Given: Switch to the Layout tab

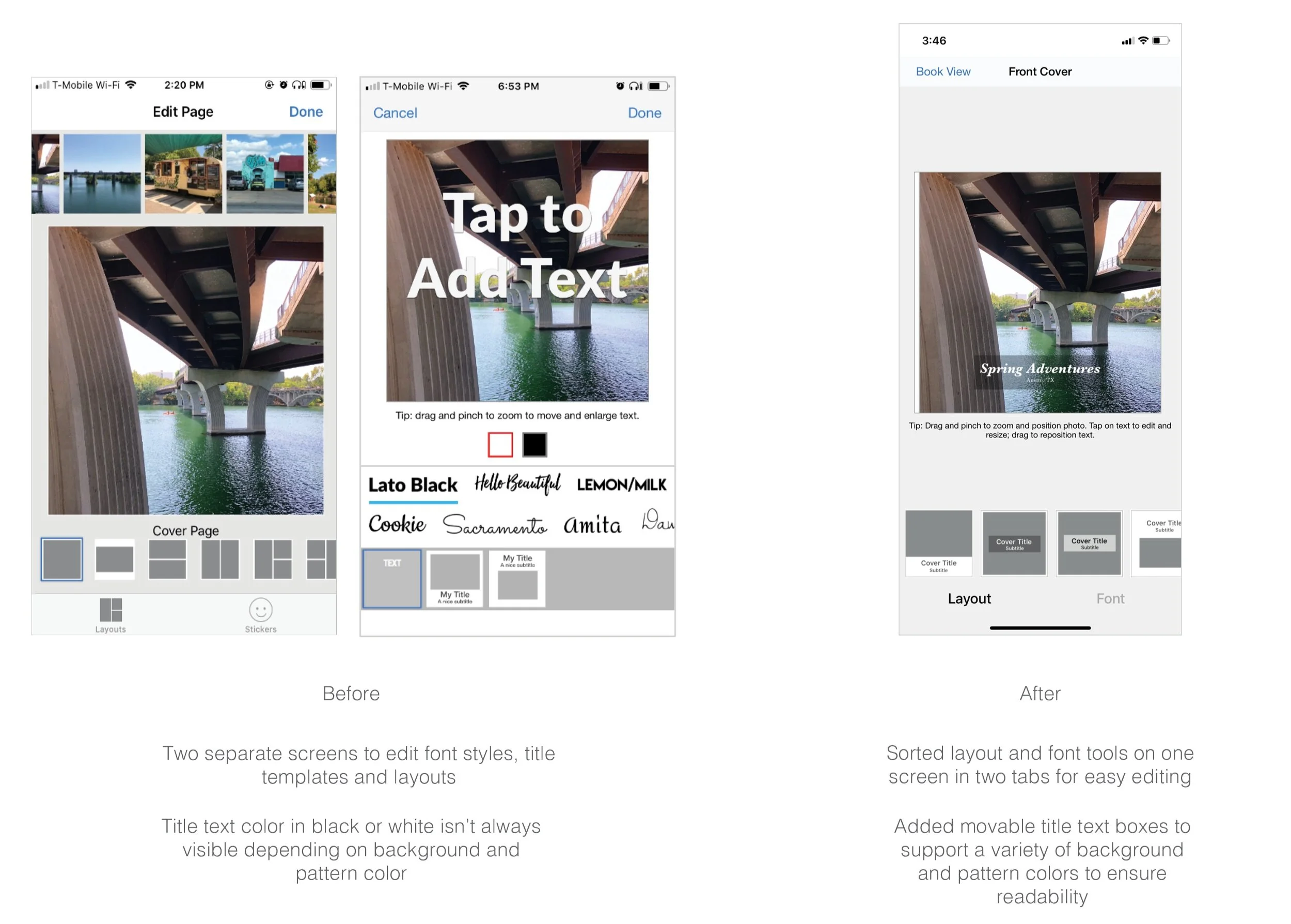Looking at the screenshot, I should [969, 599].
